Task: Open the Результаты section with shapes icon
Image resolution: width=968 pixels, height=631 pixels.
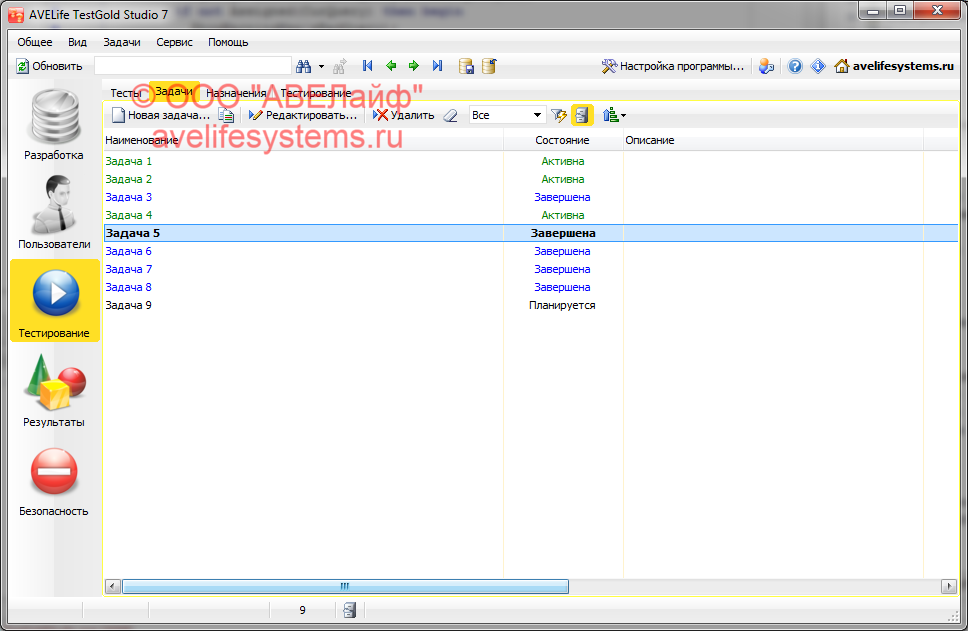Action: [54, 391]
